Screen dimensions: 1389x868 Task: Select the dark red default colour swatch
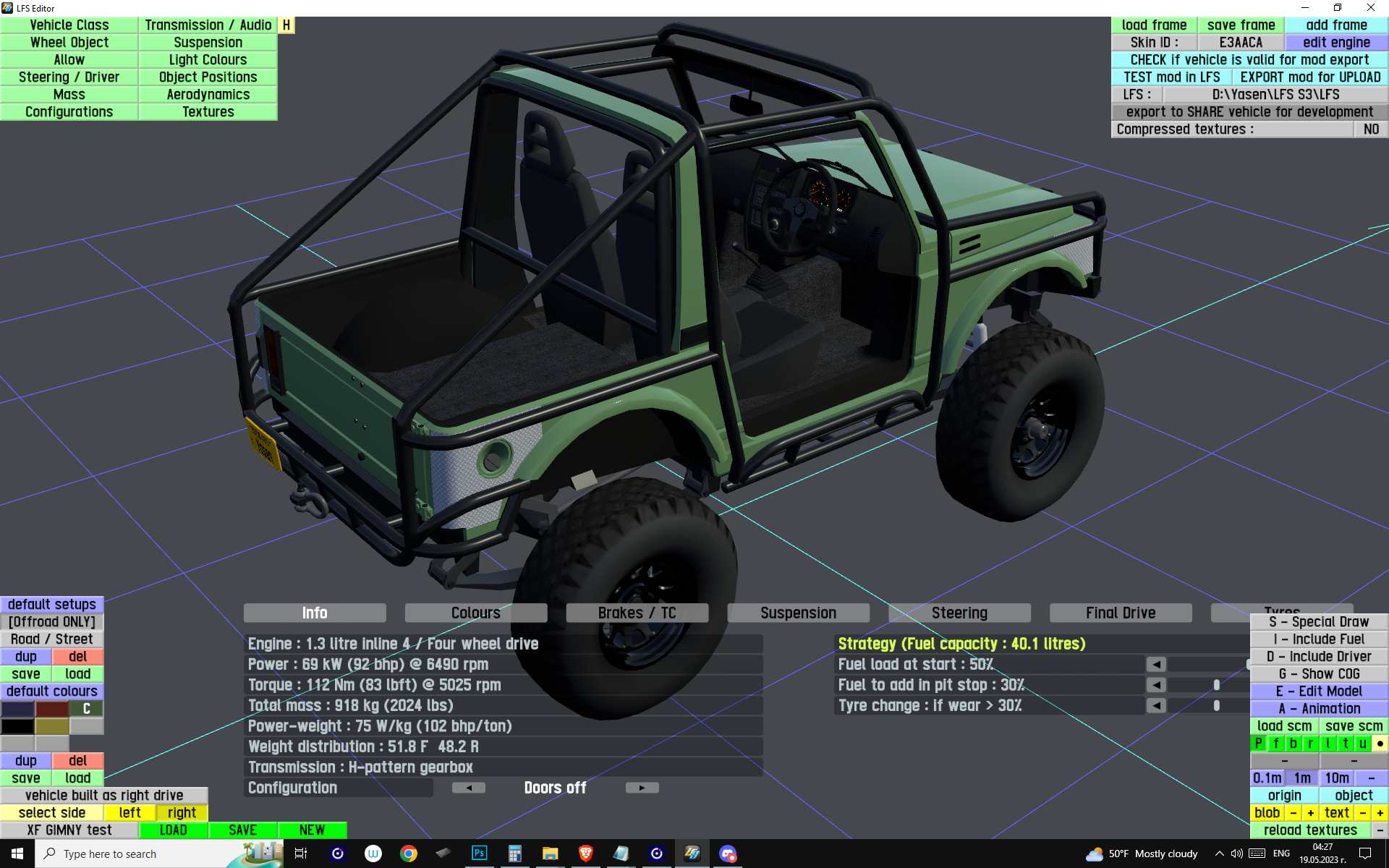(x=52, y=709)
